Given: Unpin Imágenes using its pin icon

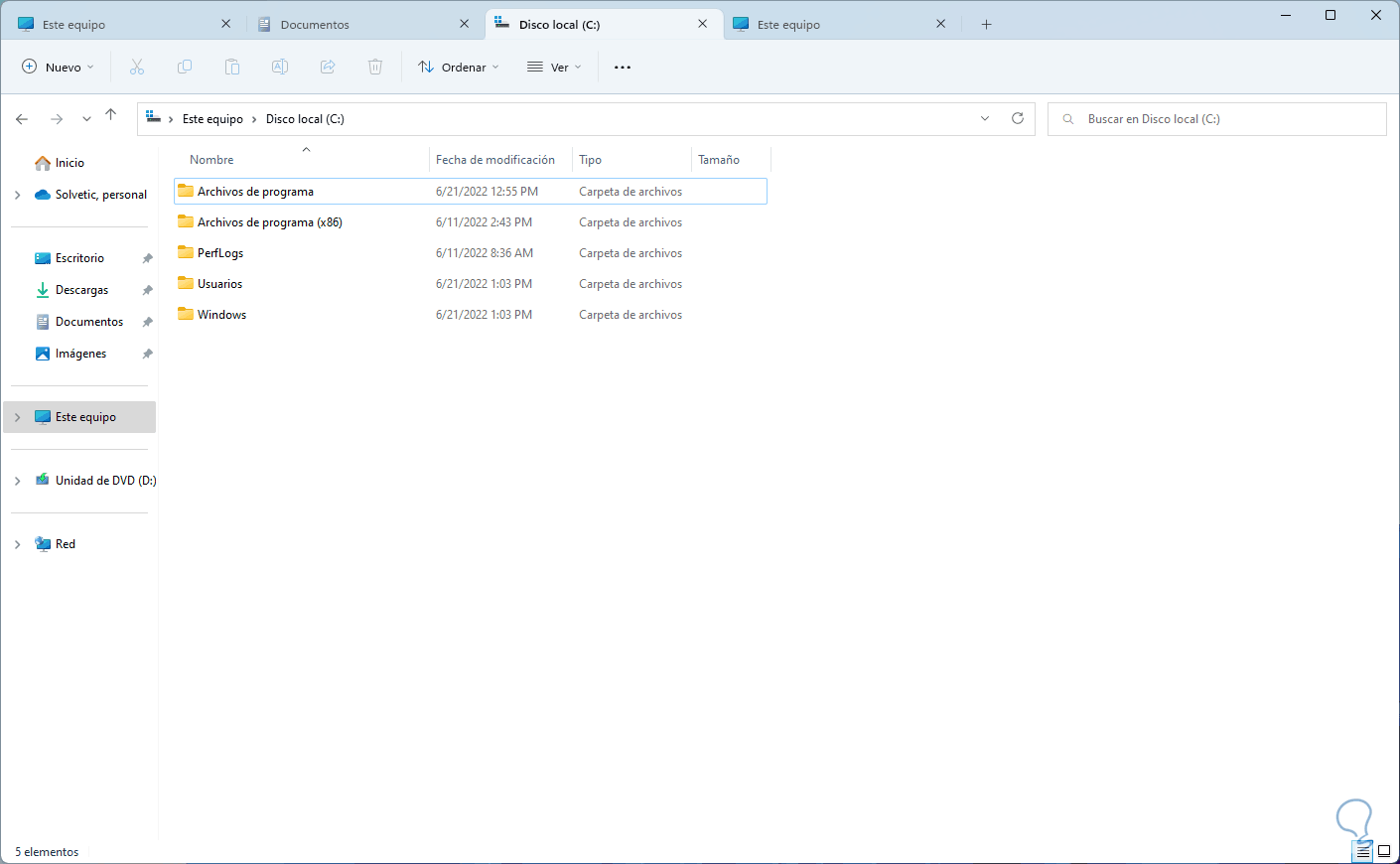Looking at the screenshot, I should coord(147,354).
